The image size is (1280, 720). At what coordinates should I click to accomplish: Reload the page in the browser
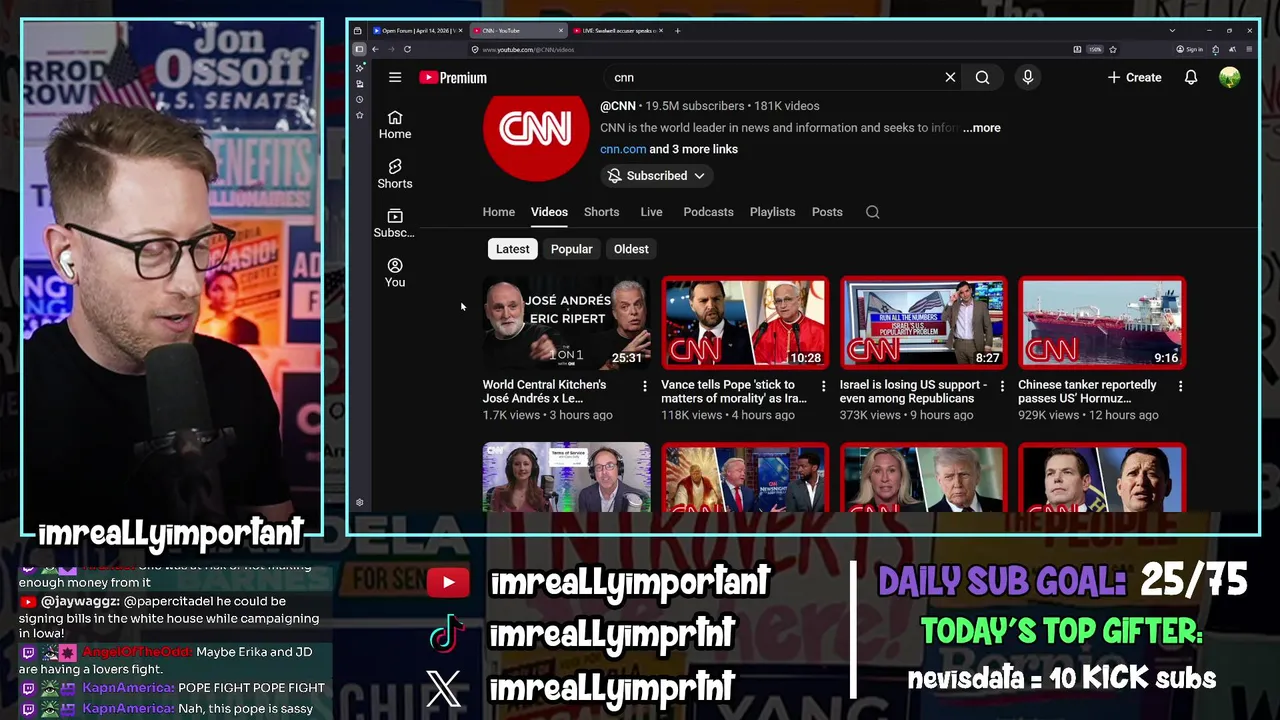click(407, 49)
